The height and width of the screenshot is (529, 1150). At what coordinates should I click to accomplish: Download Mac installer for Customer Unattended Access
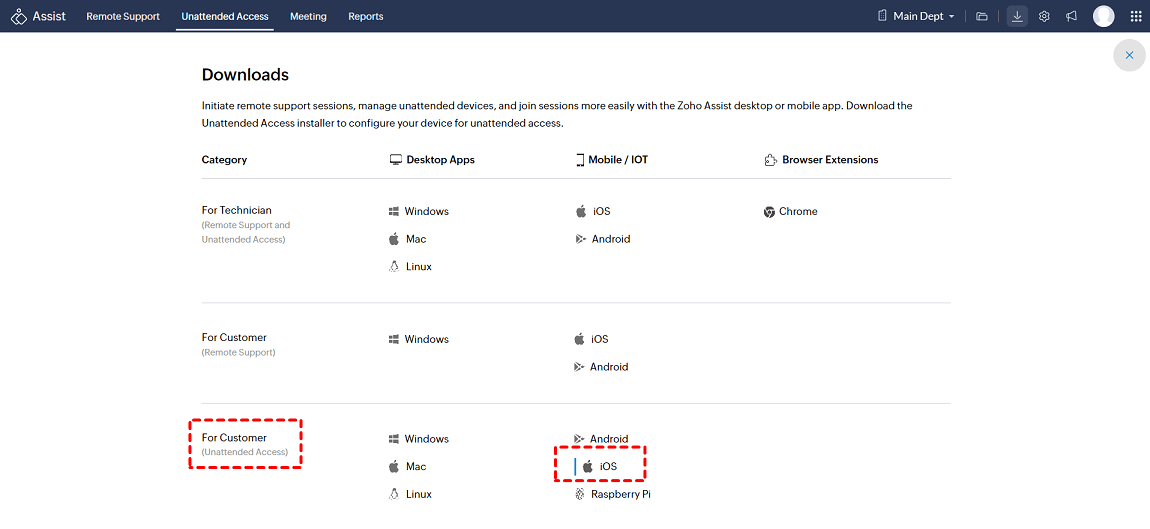(x=407, y=467)
